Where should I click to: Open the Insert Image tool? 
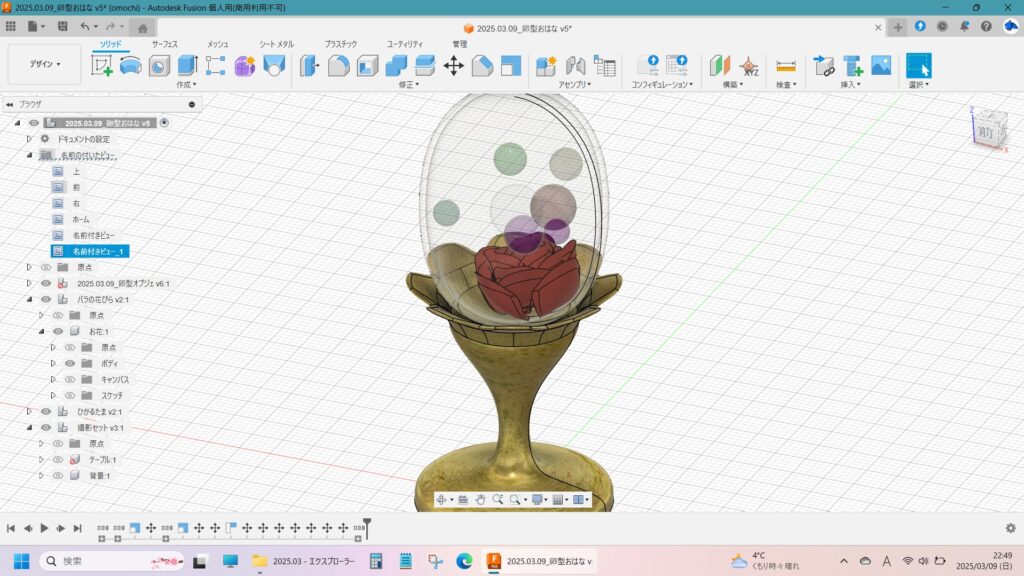pos(881,66)
